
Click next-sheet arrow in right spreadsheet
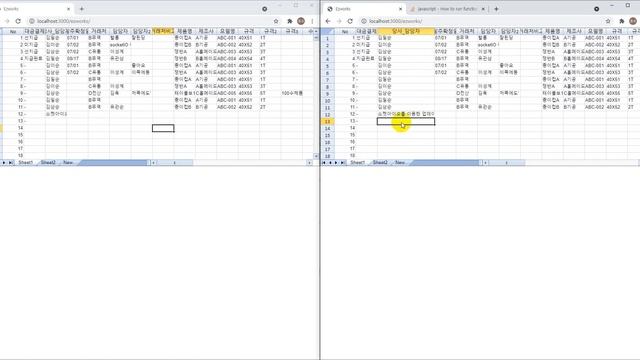pyautogui.click(x=336, y=162)
